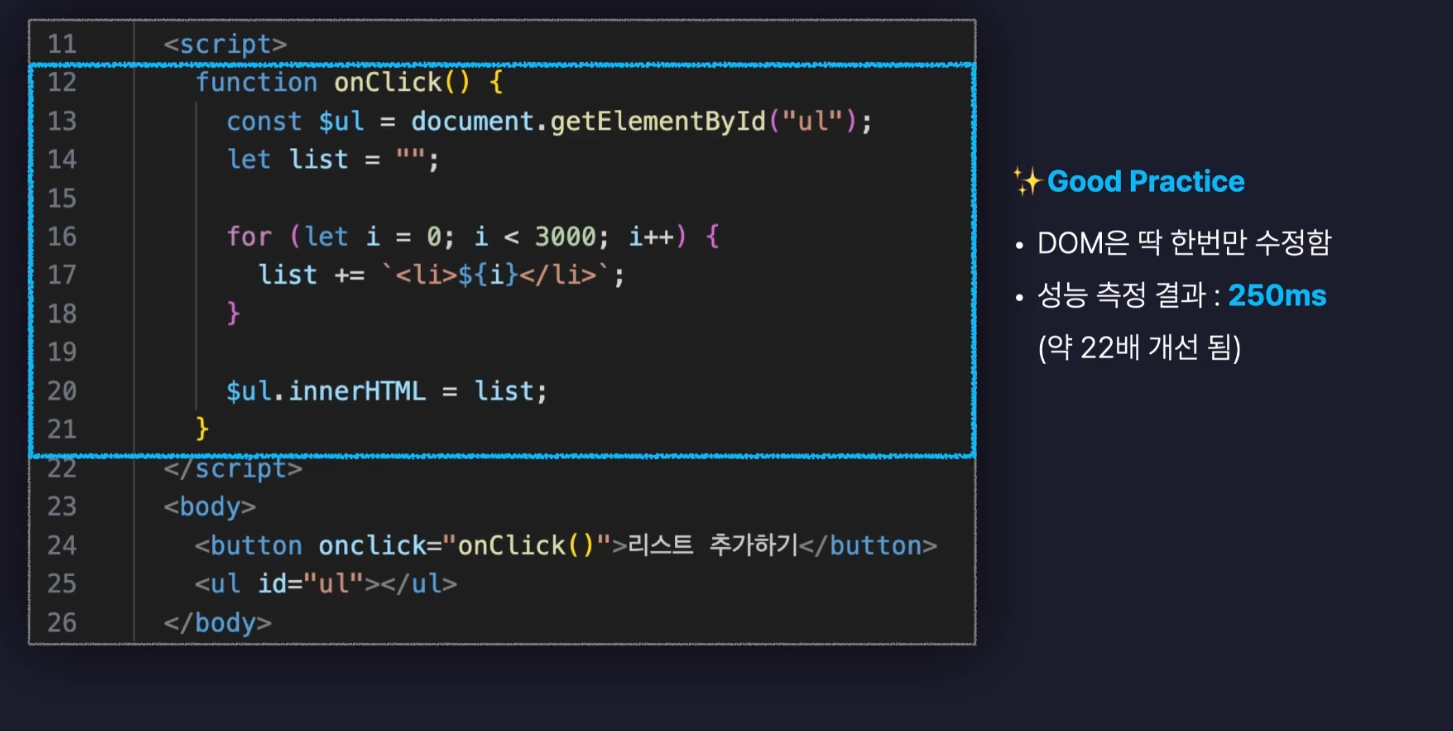This screenshot has height=731, width=1453.
Task: Click line number 16 in the gutter
Action: click(61, 236)
